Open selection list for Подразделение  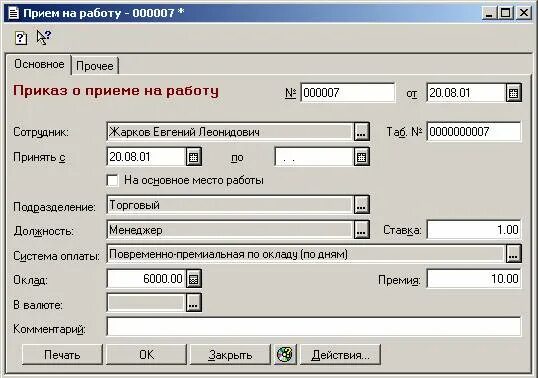[362, 205]
